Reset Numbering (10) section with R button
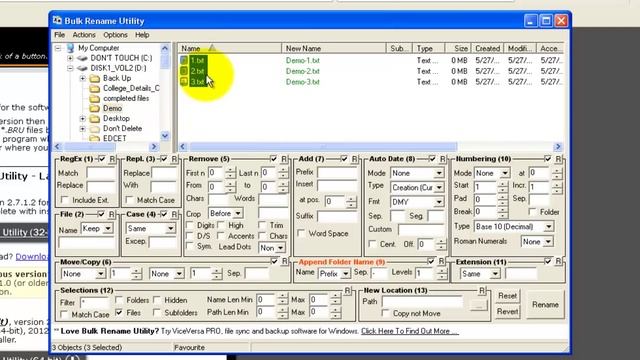 point(558,159)
